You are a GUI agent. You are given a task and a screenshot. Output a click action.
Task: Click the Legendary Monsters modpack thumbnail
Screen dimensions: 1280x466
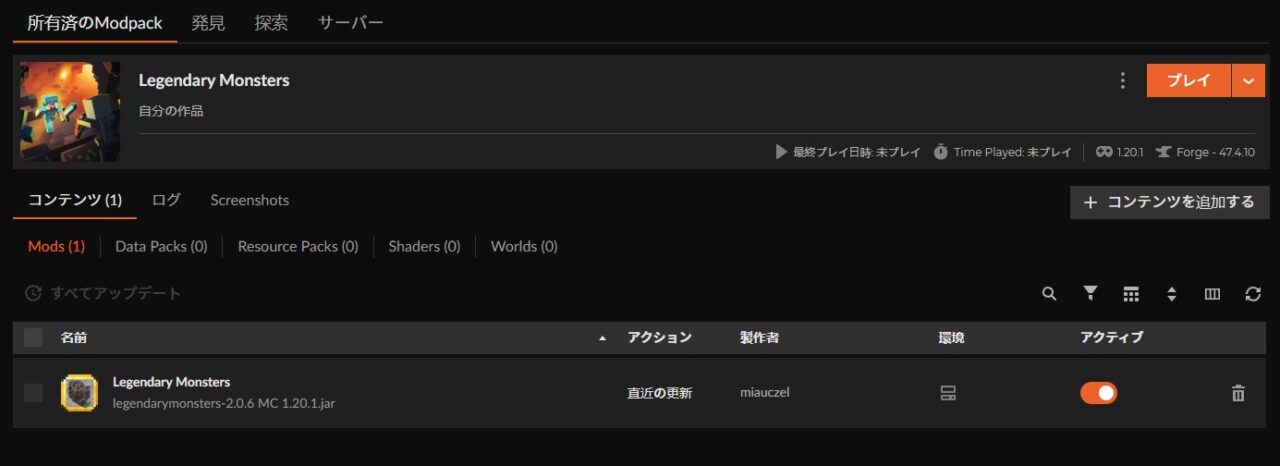pos(70,112)
